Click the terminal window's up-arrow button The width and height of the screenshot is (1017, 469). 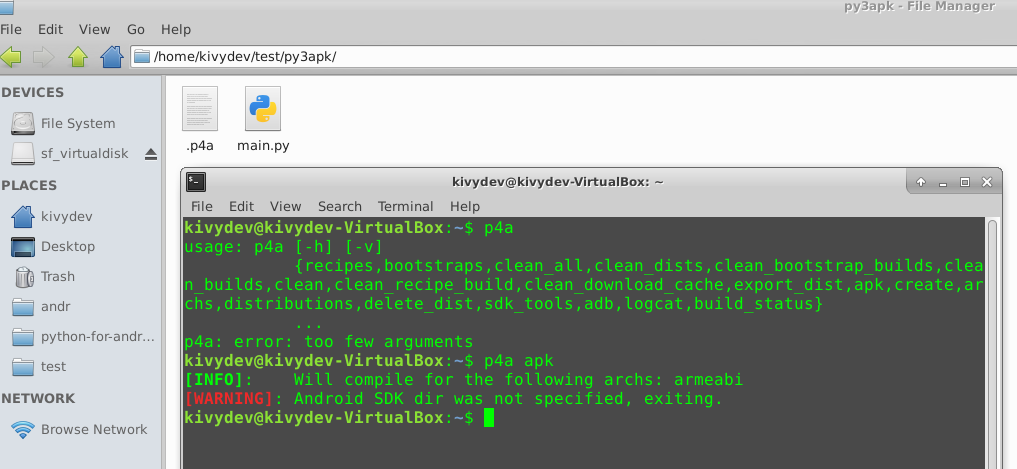pos(920,183)
